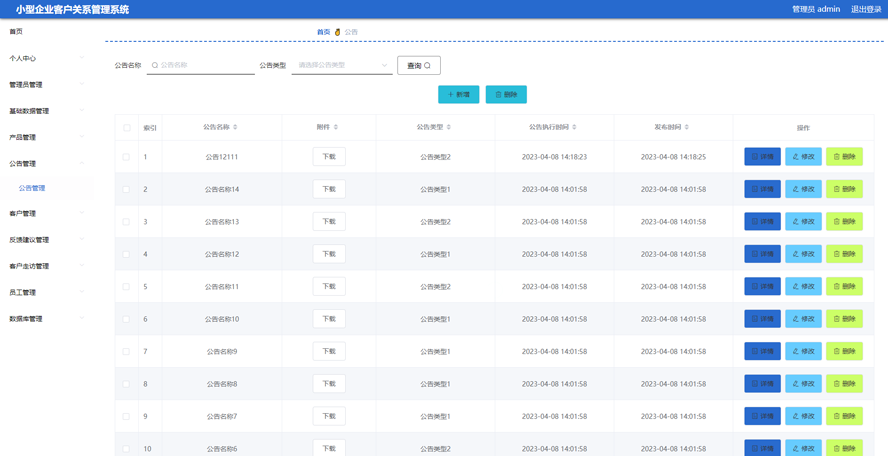The height and width of the screenshot is (456, 888).
Task: Select the checkbox for row 公告12111
Action: (126, 157)
